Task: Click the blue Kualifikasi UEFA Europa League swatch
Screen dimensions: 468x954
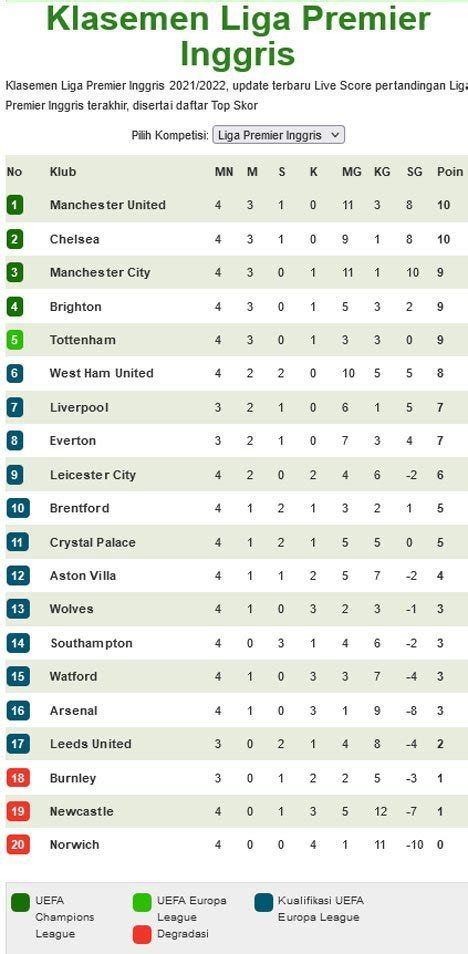Action: click(x=264, y=903)
